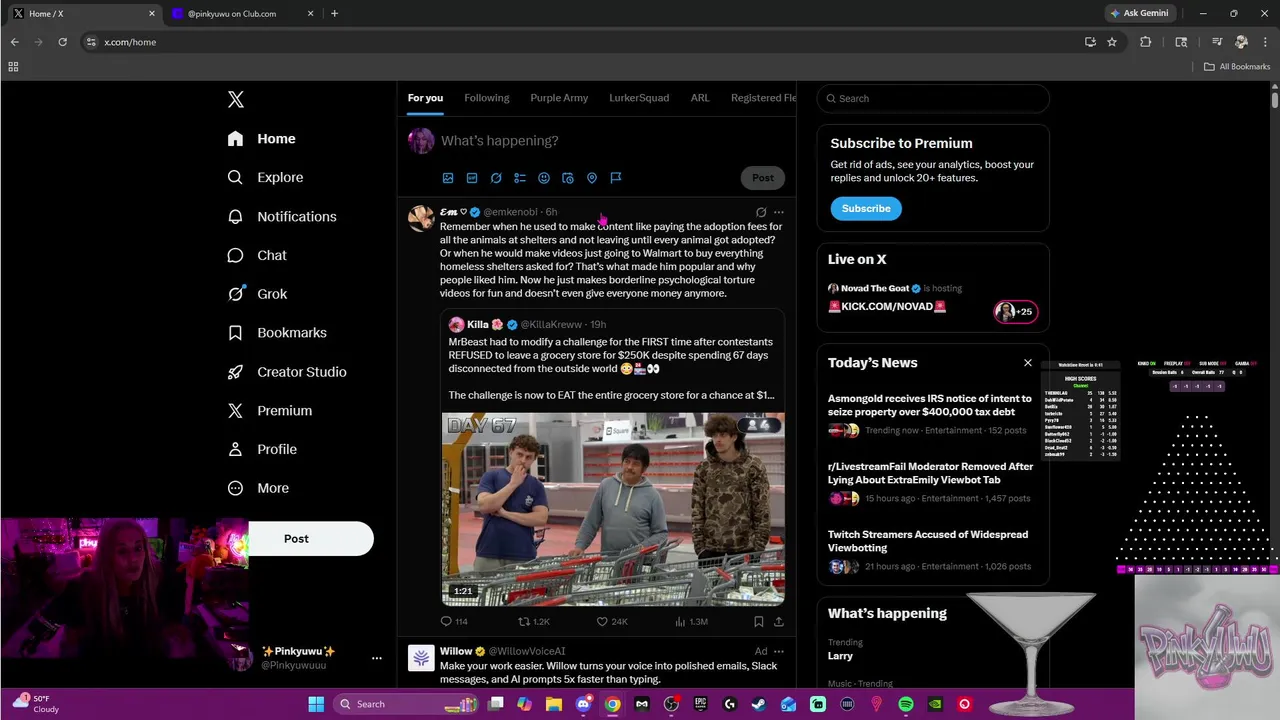Click the X logo in the sidebar

click(x=236, y=99)
